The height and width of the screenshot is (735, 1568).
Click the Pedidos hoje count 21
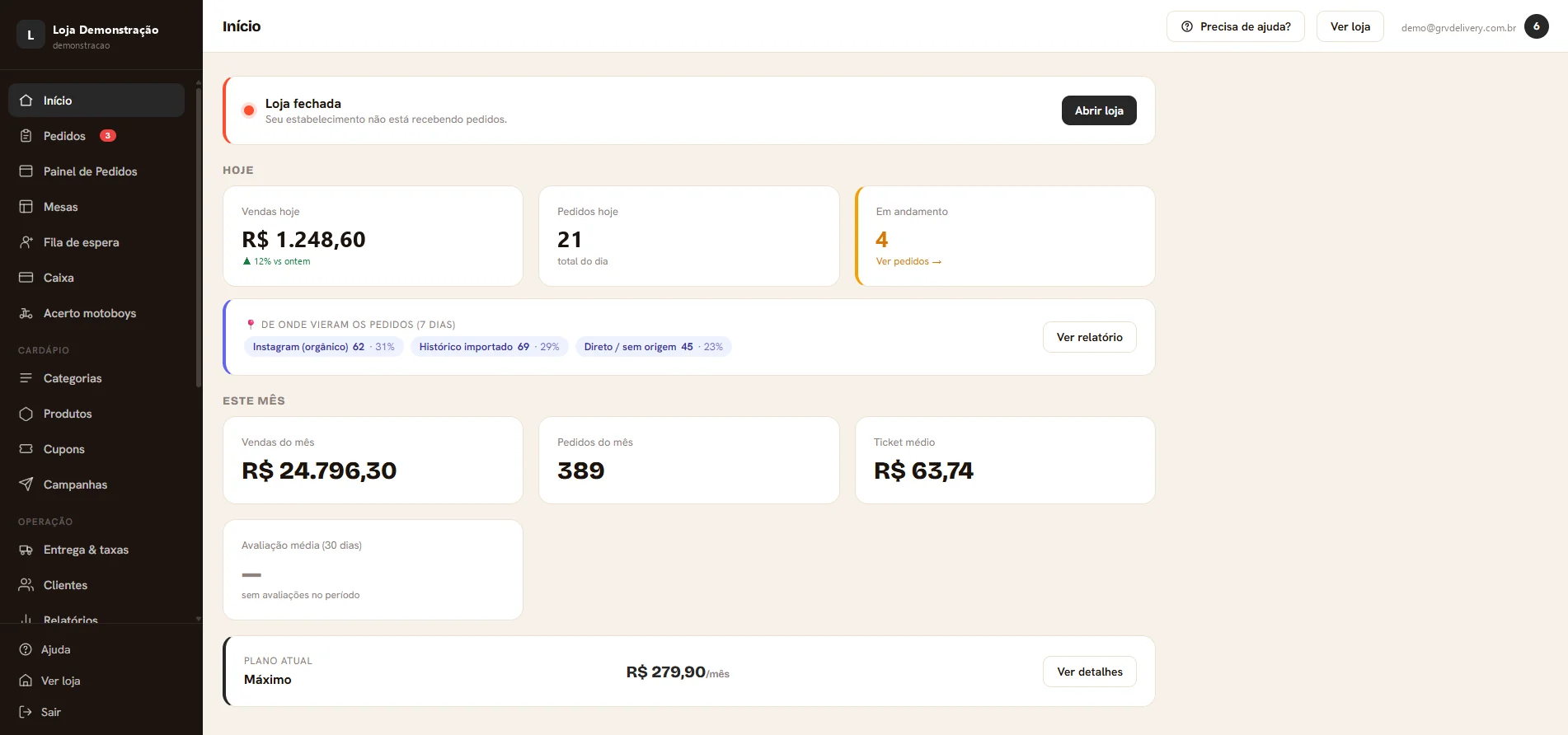tap(570, 240)
